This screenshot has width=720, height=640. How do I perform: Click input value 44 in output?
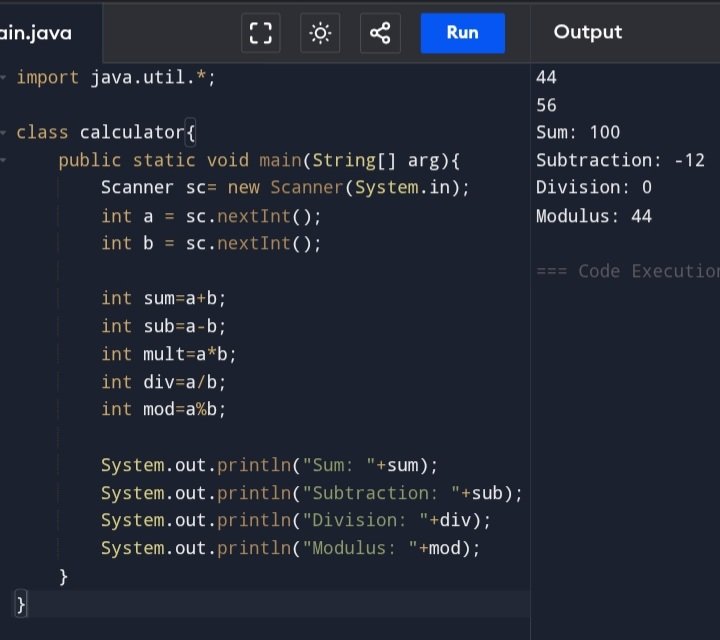546,77
